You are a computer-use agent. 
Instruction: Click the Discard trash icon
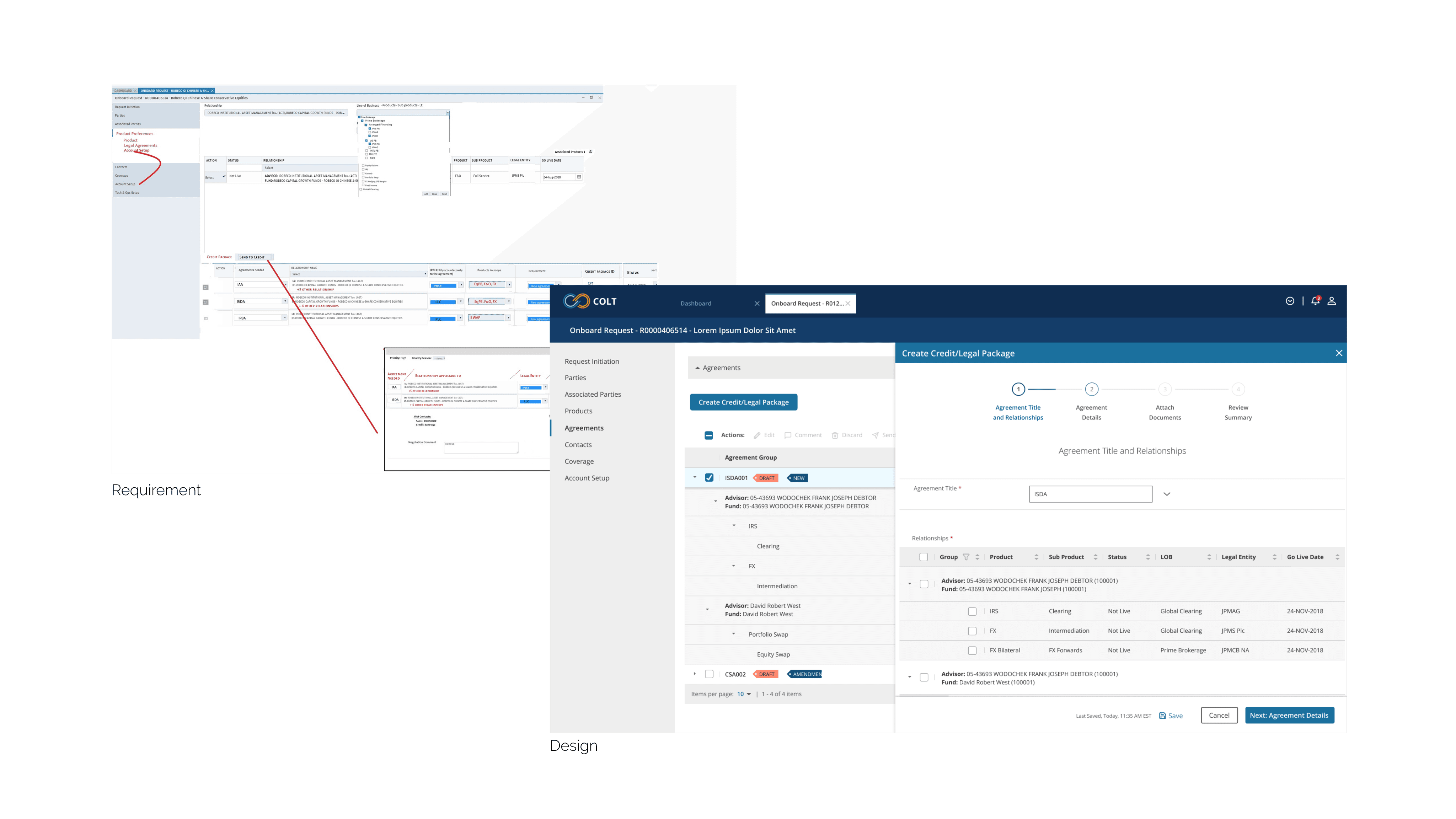pyautogui.click(x=835, y=435)
